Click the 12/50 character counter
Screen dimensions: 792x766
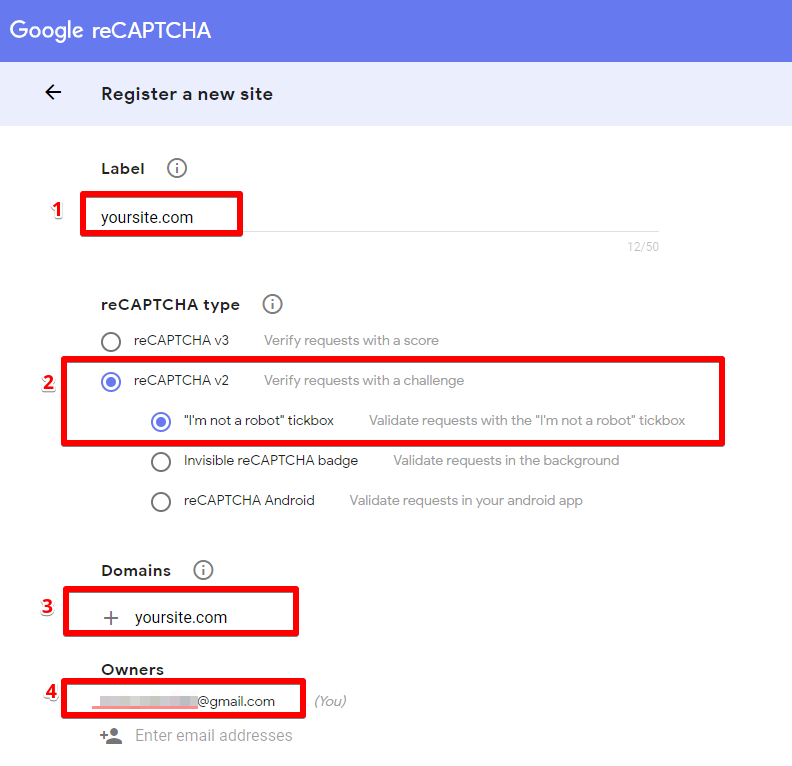[642, 247]
